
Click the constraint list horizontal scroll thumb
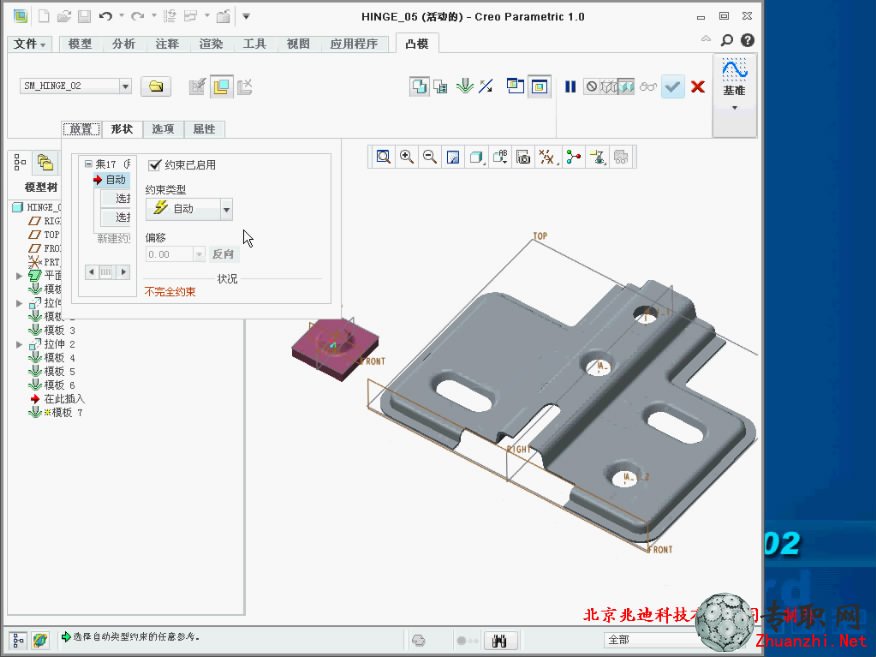(x=106, y=272)
